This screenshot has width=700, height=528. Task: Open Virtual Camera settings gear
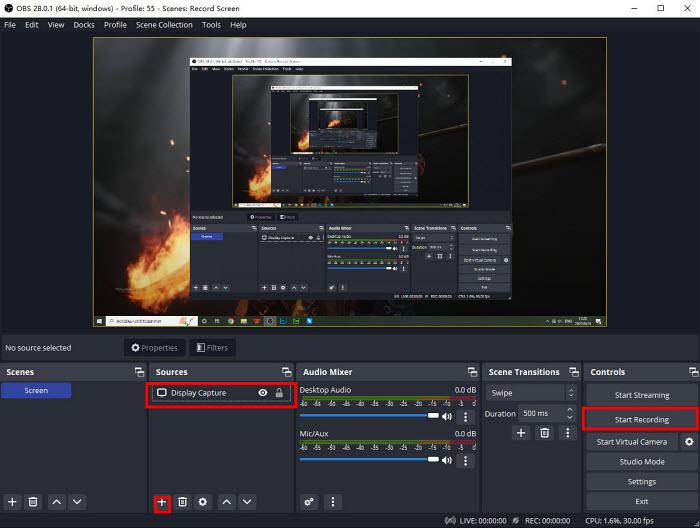[689, 442]
